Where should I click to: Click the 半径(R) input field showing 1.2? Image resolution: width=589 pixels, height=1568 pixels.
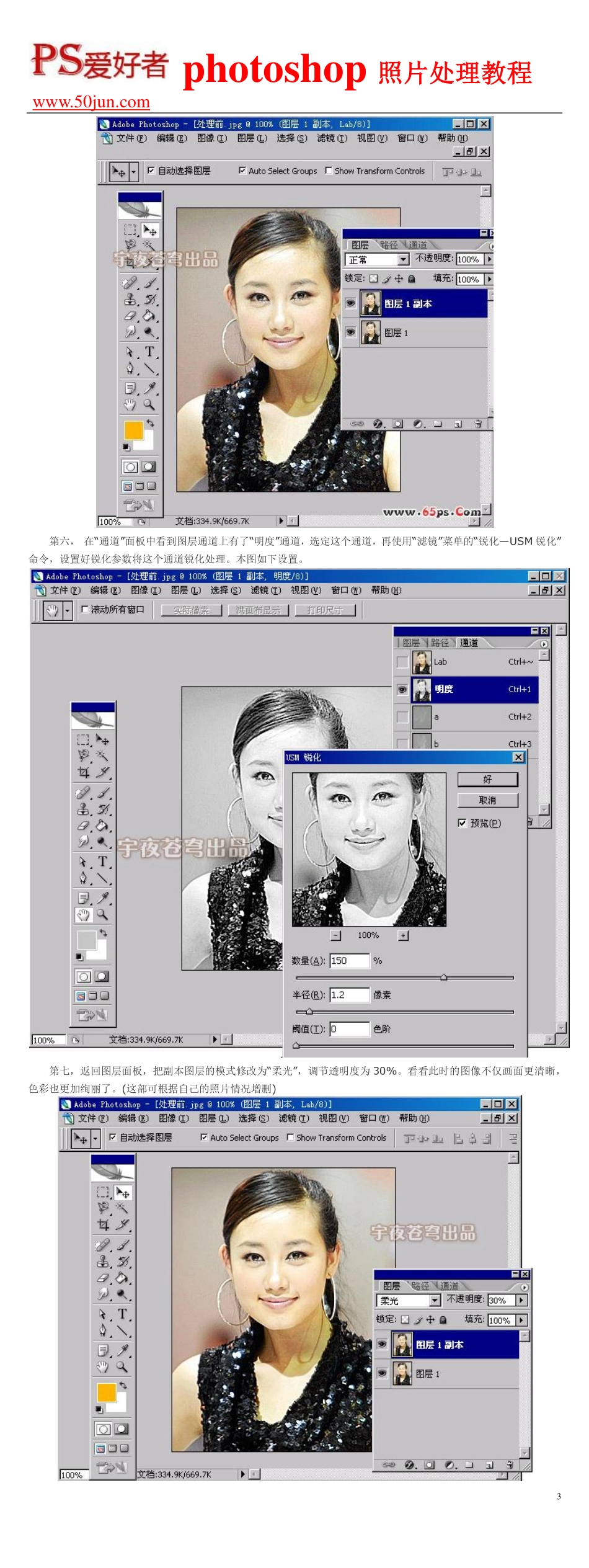pyautogui.click(x=350, y=995)
